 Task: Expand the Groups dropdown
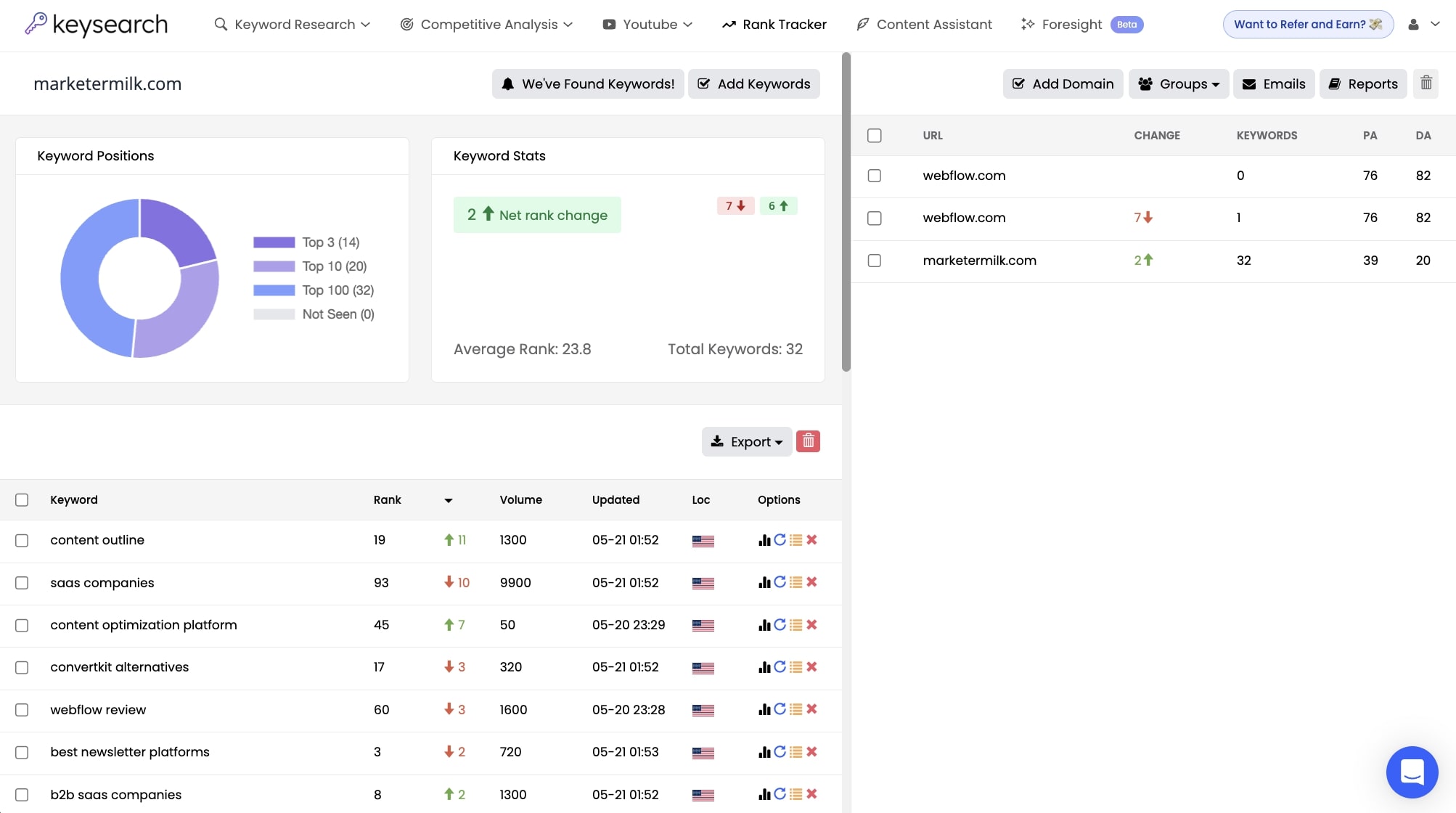(1179, 83)
